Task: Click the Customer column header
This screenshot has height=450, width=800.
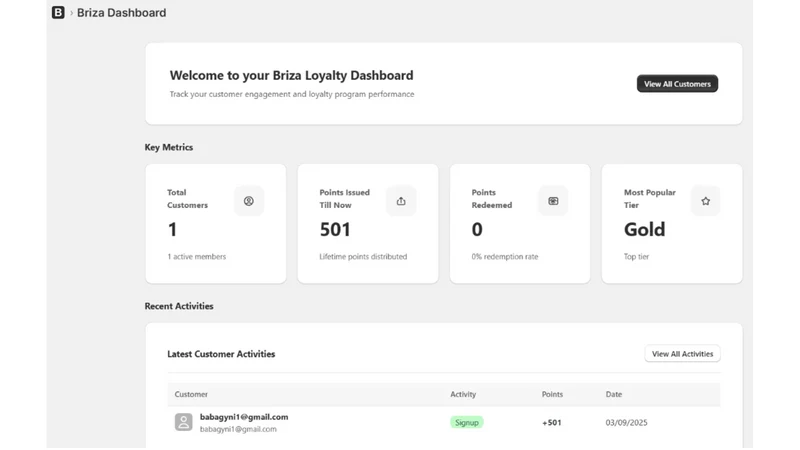Action: pyautogui.click(x=191, y=394)
